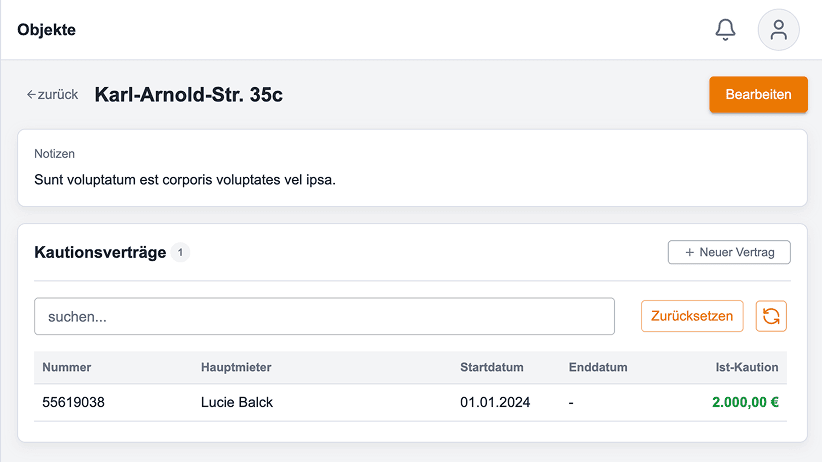Image resolution: width=822 pixels, height=462 pixels.
Task: Click the 2.000,00 € deposit amount
Action: coord(745,402)
